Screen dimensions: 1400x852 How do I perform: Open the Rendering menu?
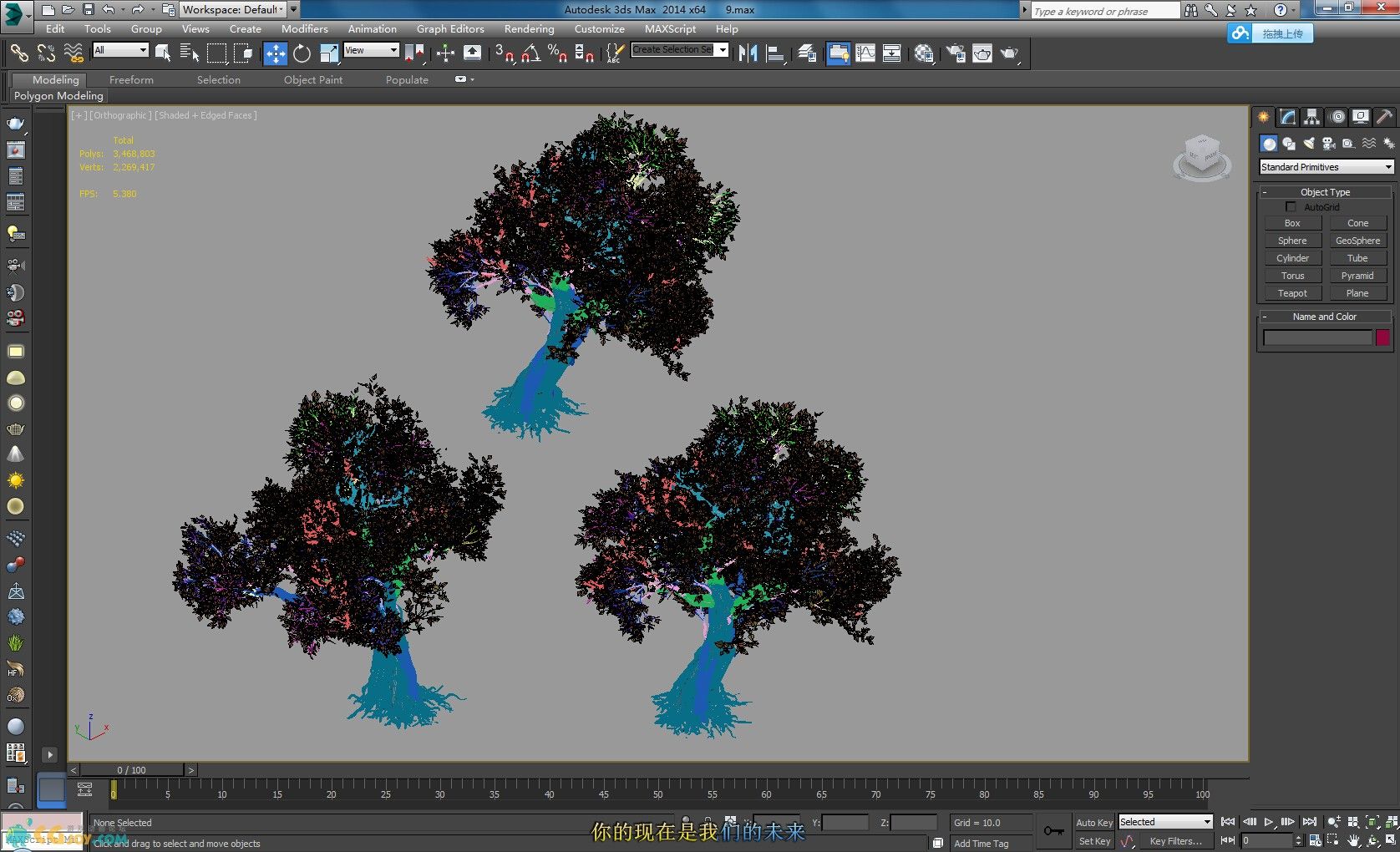(529, 28)
